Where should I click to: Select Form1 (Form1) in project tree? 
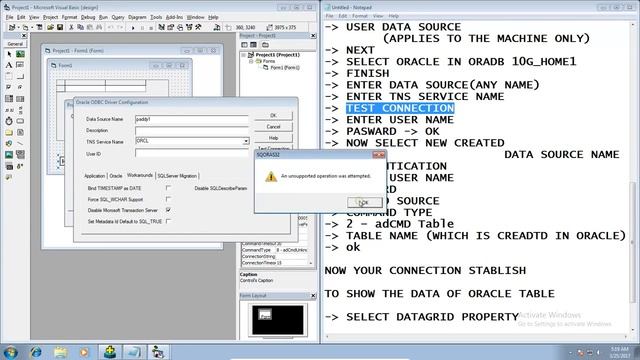pos(285,67)
